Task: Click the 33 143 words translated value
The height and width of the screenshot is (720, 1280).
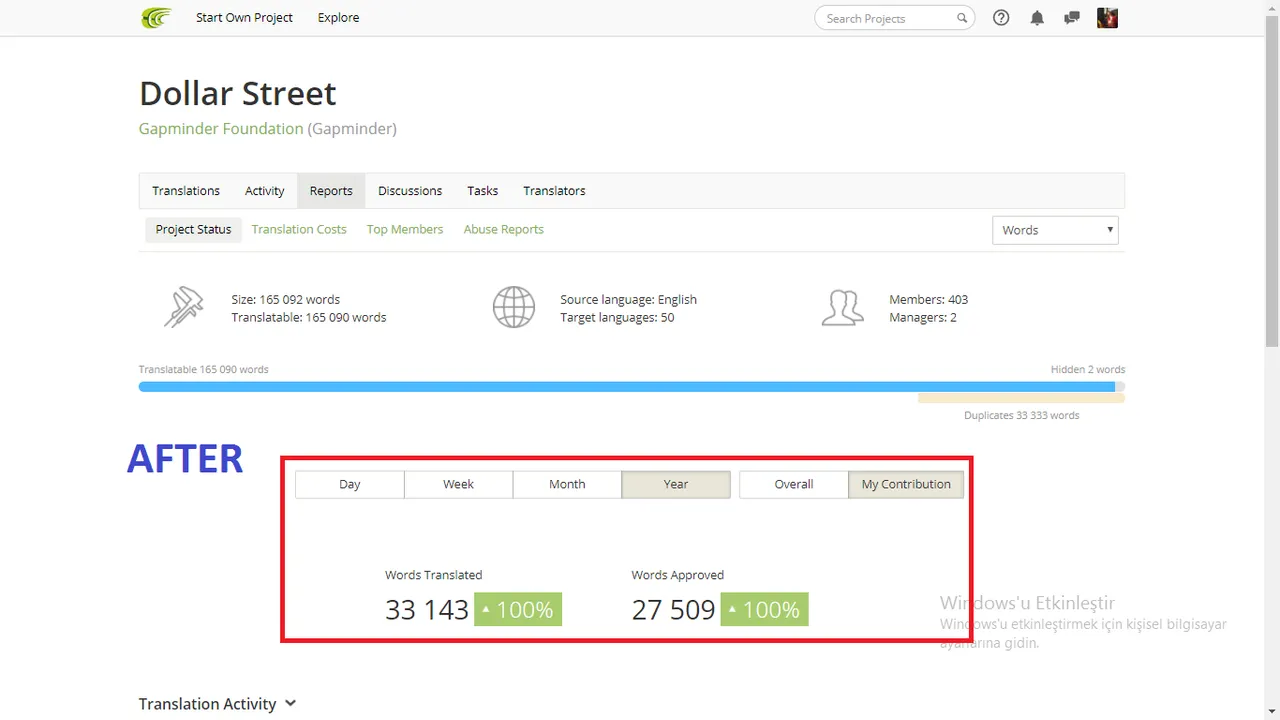Action: point(427,609)
